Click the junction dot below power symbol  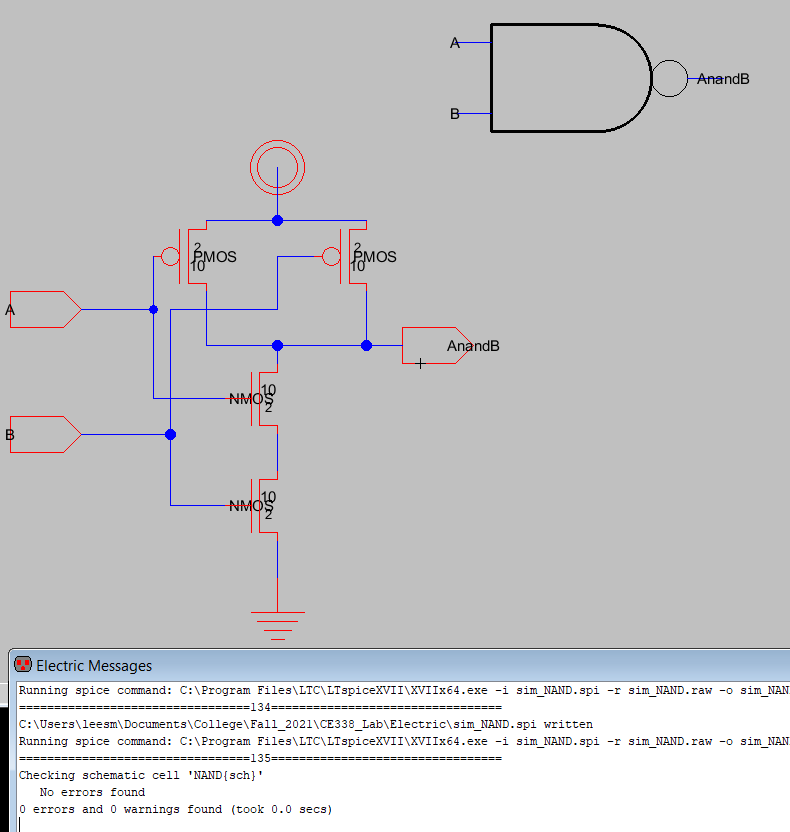pyautogui.click(x=277, y=220)
